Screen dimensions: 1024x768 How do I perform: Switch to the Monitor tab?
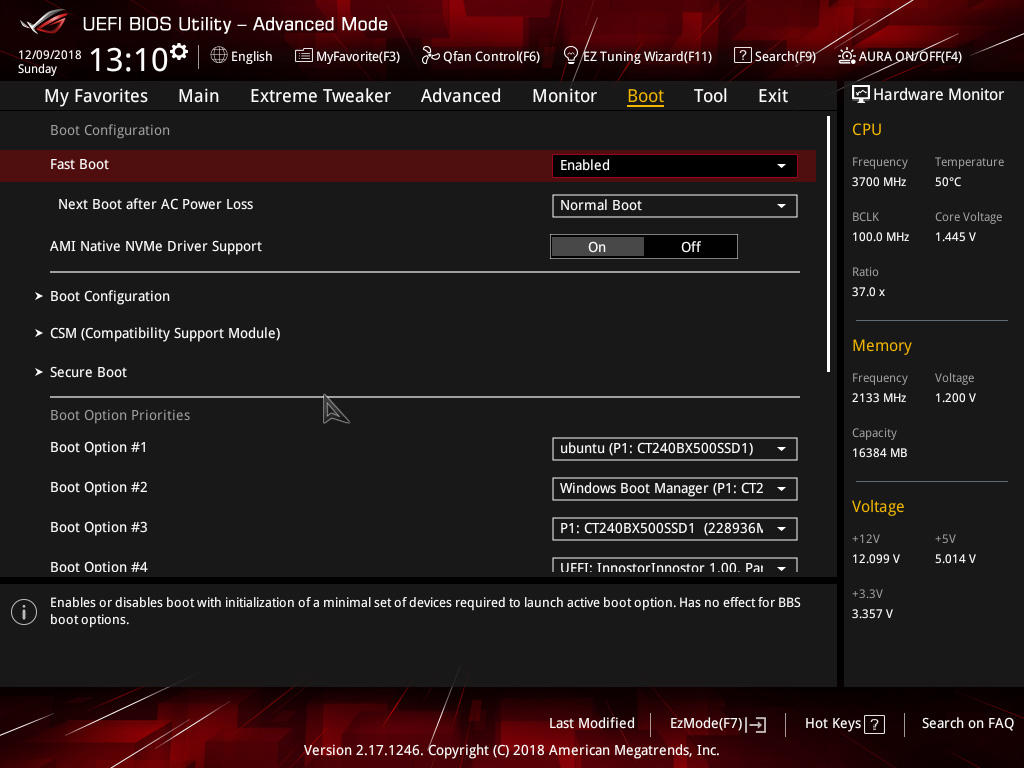click(x=564, y=96)
